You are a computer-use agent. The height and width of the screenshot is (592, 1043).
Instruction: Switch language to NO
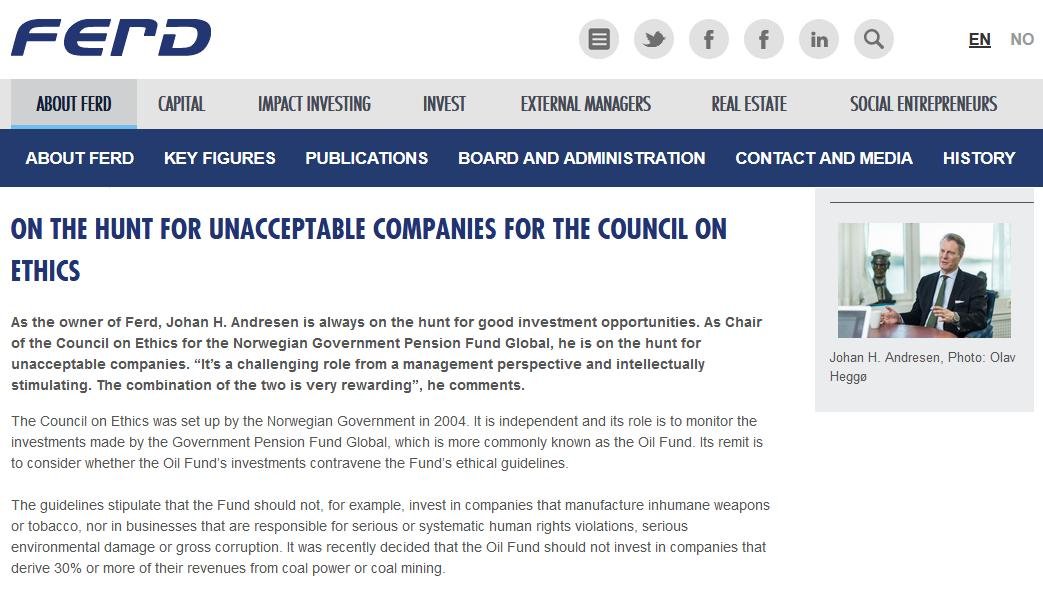(1021, 39)
